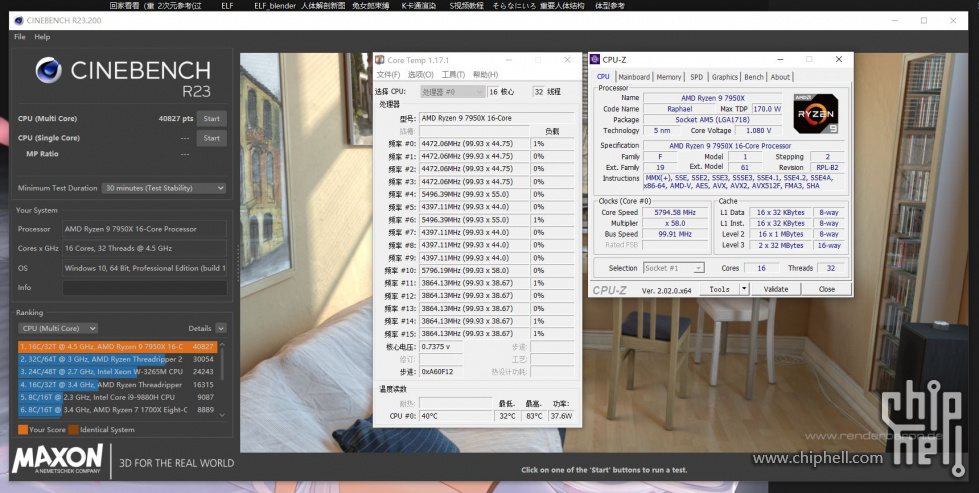Open Core Temp 文件(F) menu
Viewport: 979px width, 493px height.
388,74
